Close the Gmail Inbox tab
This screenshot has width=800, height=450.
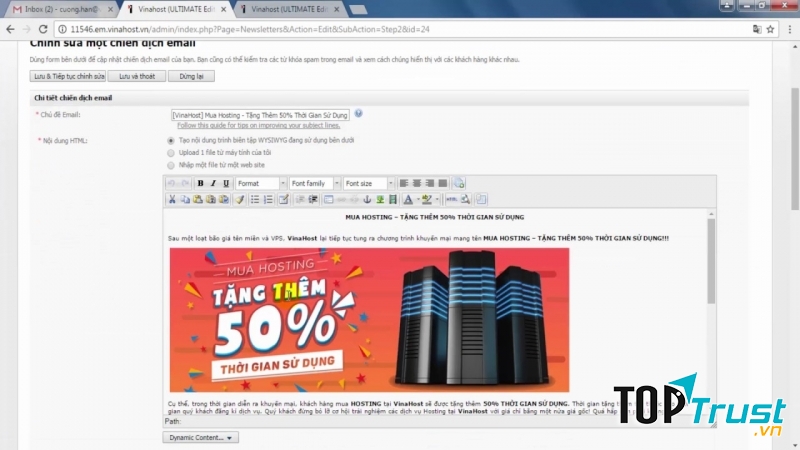coord(110,9)
